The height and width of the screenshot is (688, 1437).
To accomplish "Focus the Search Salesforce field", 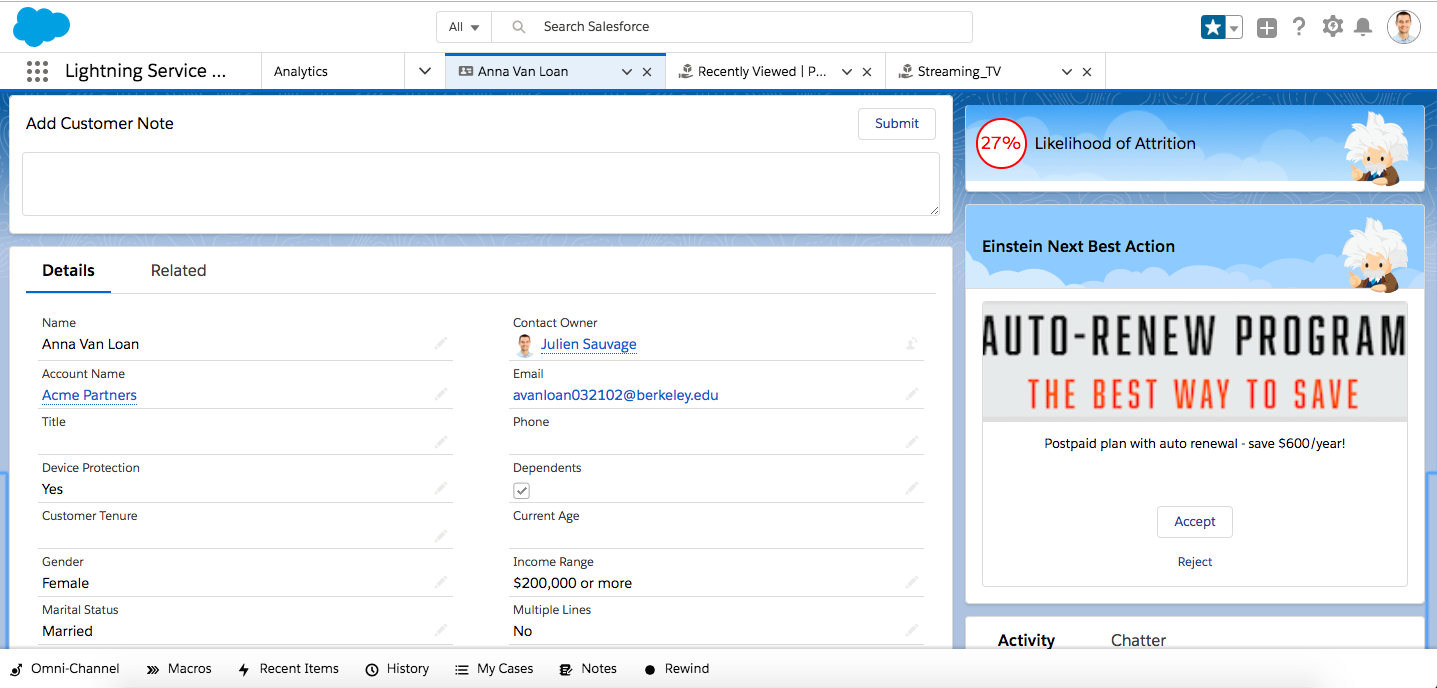I will click(732, 27).
